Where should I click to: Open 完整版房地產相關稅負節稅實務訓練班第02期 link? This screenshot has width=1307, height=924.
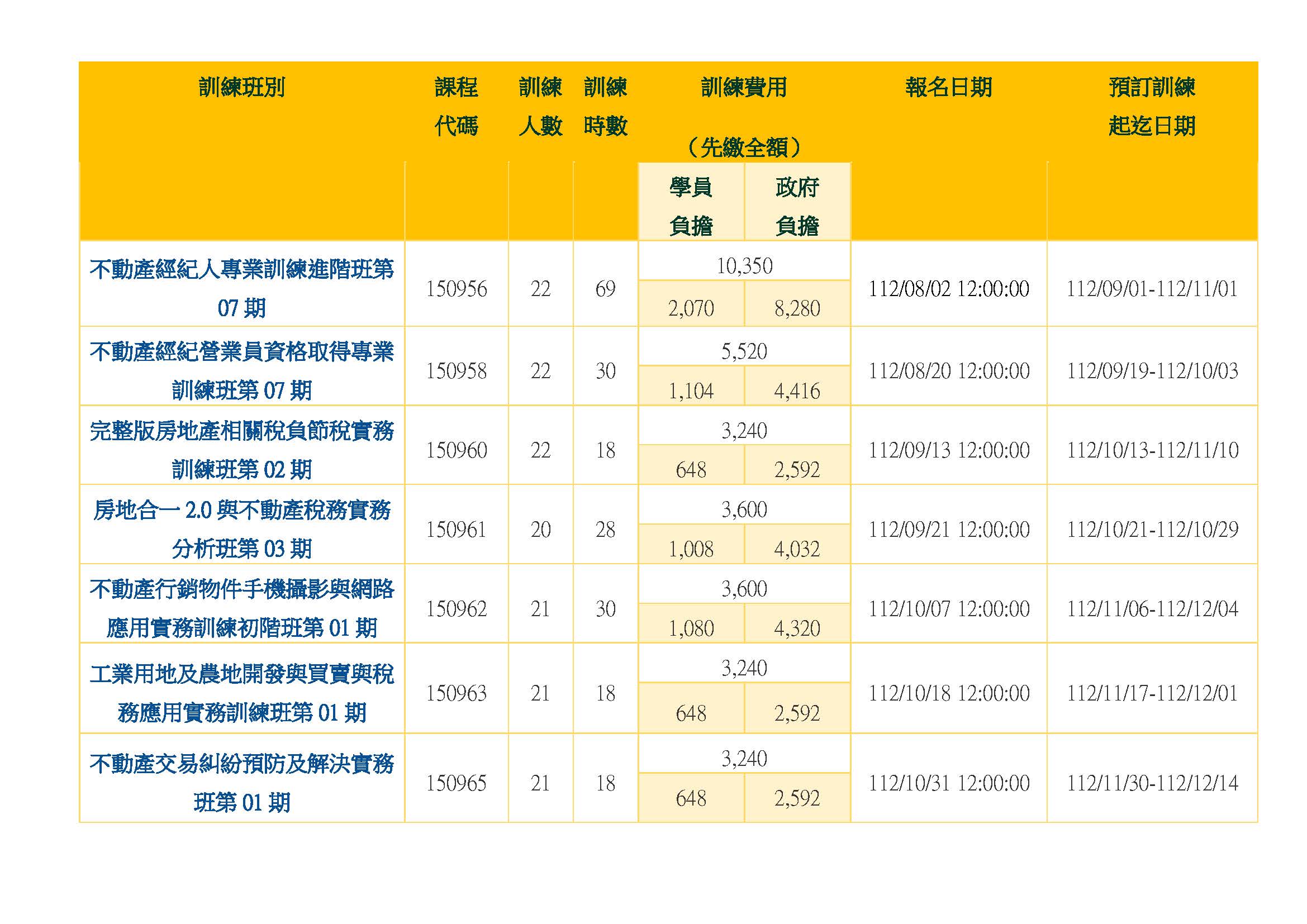tap(242, 450)
